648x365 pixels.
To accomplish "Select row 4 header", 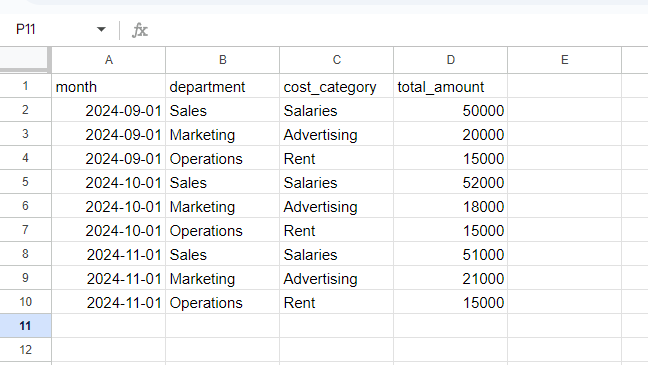I will point(25,158).
